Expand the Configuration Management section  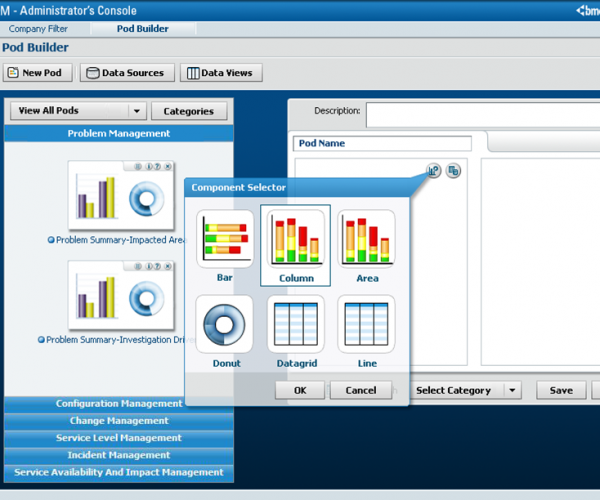click(x=119, y=404)
